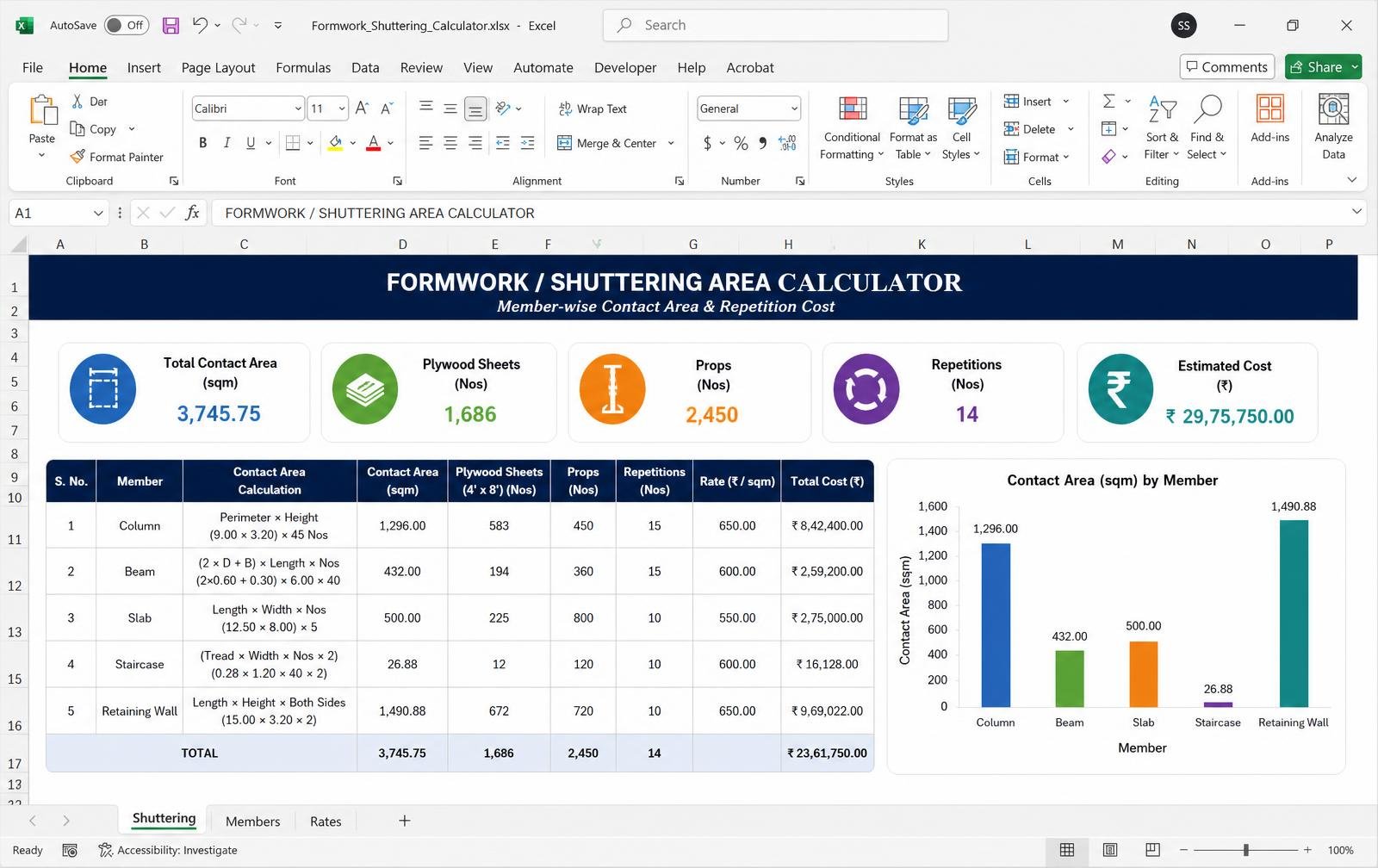
Task: Open the Paste options dropdown arrow
Action: 41,156
